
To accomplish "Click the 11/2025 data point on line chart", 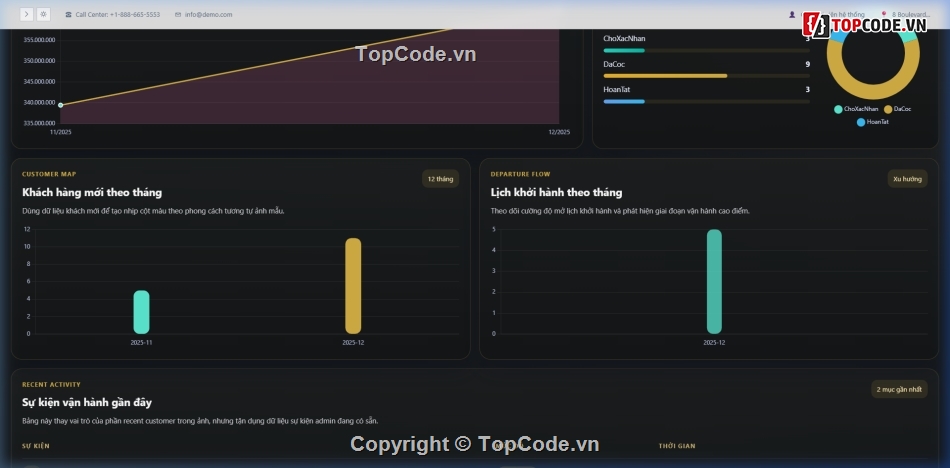I will (x=60, y=105).
